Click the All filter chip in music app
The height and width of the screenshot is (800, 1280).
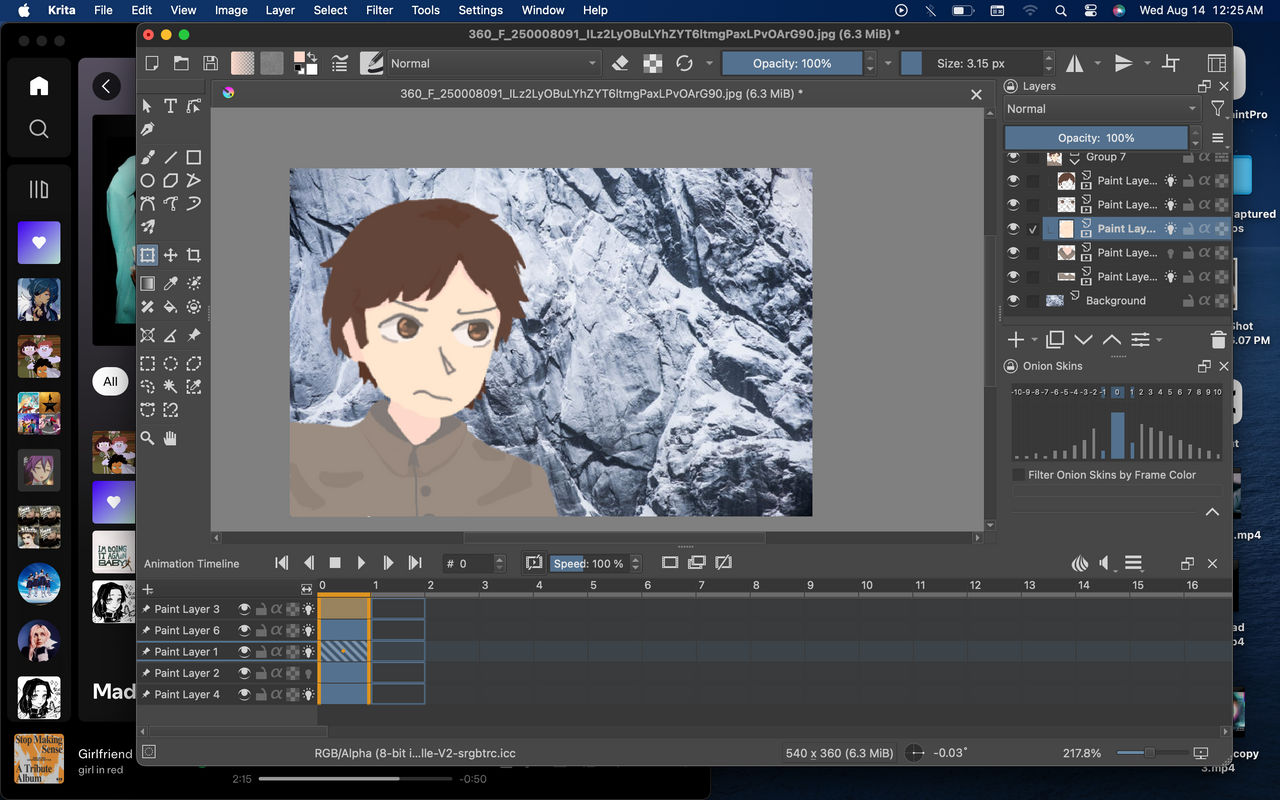pyautogui.click(x=110, y=381)
